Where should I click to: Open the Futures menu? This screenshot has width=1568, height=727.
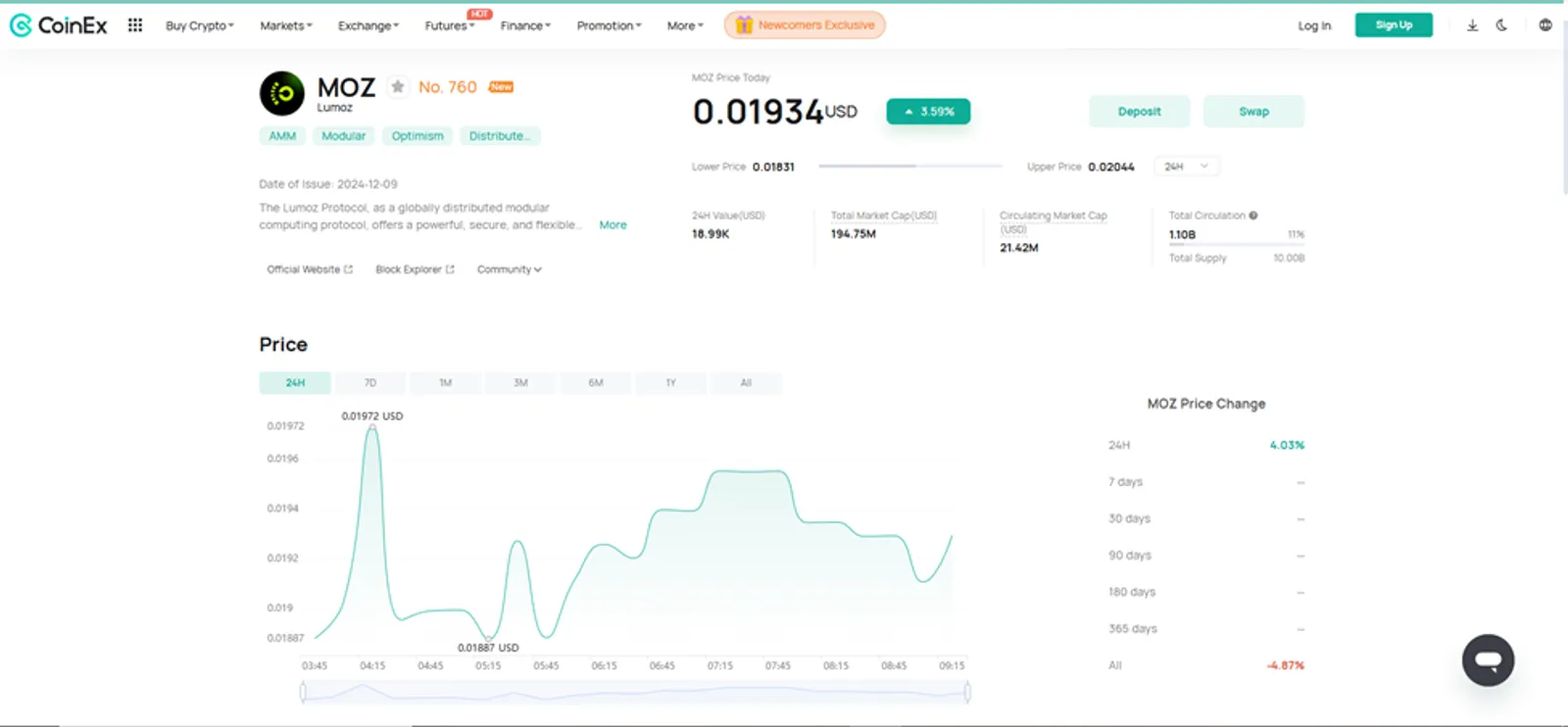[450, 25]
